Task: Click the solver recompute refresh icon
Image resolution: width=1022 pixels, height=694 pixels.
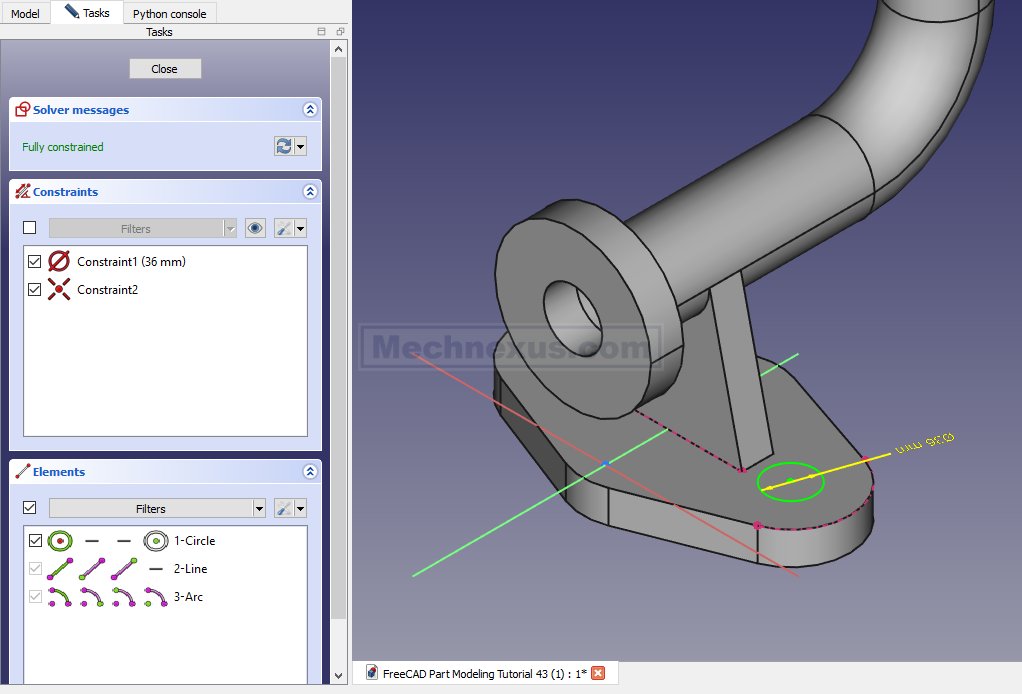Action: 284,147
